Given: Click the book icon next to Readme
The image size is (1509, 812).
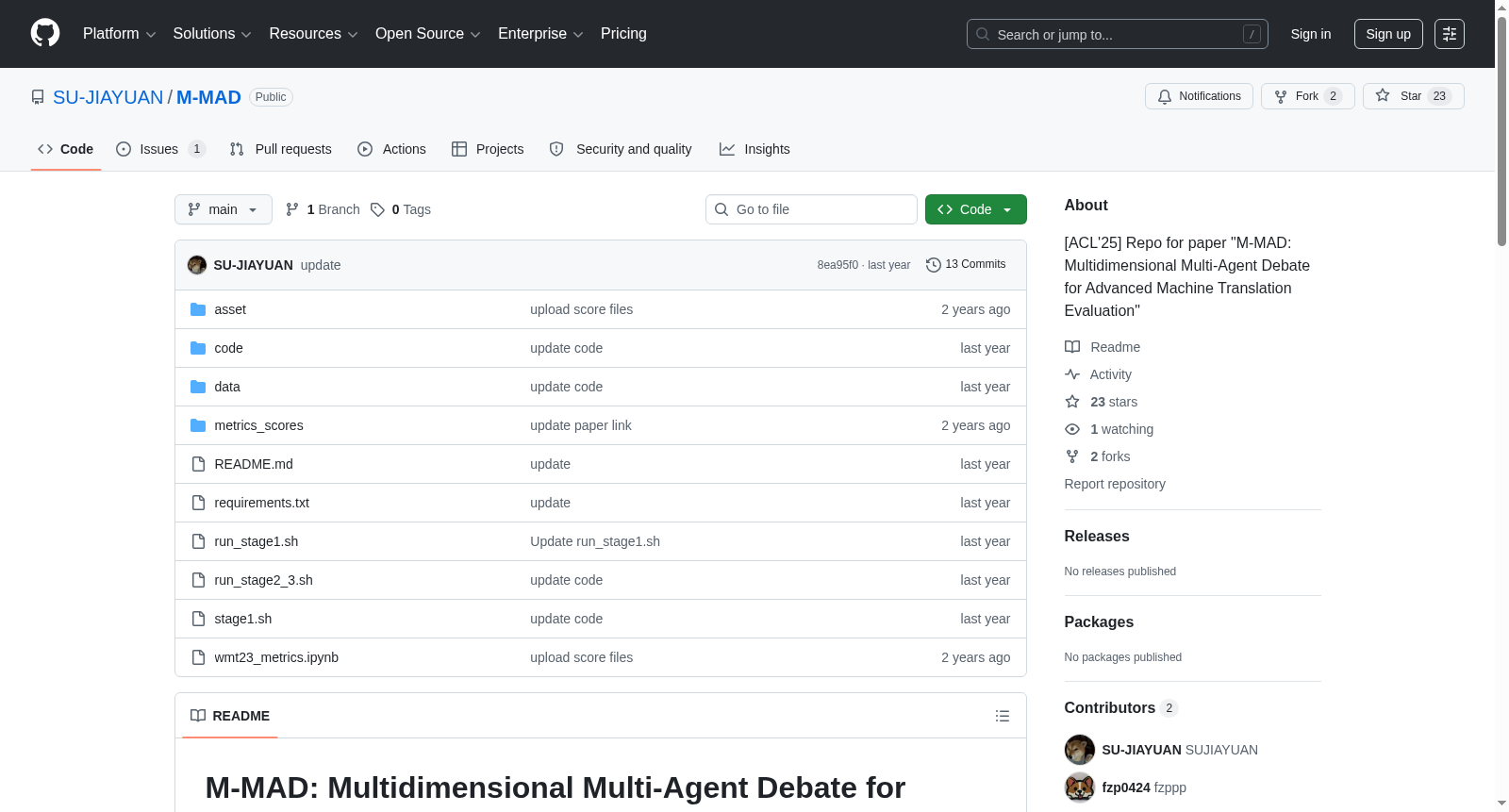Looking at the screenshot, I should (1072, 347).
